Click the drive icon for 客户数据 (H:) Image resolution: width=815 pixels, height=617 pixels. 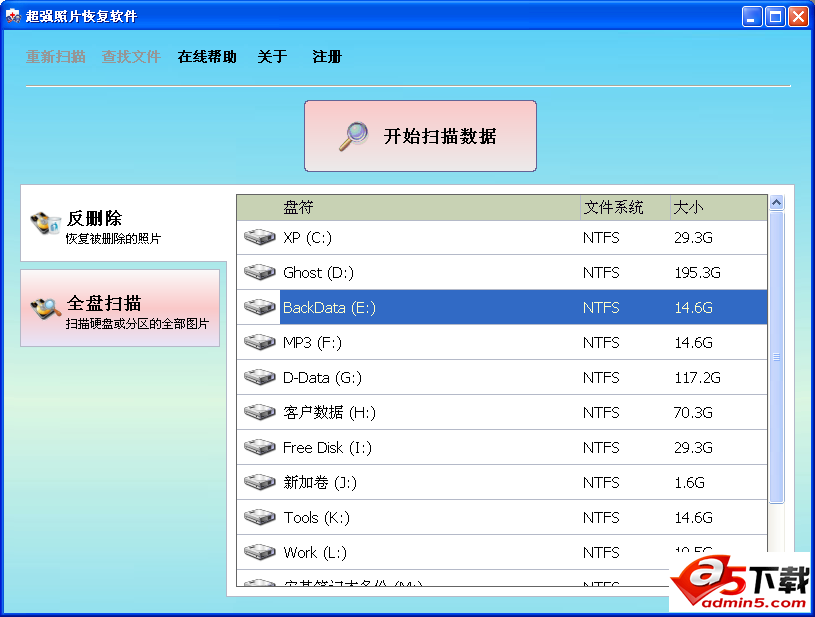click(x=259, y=412)
